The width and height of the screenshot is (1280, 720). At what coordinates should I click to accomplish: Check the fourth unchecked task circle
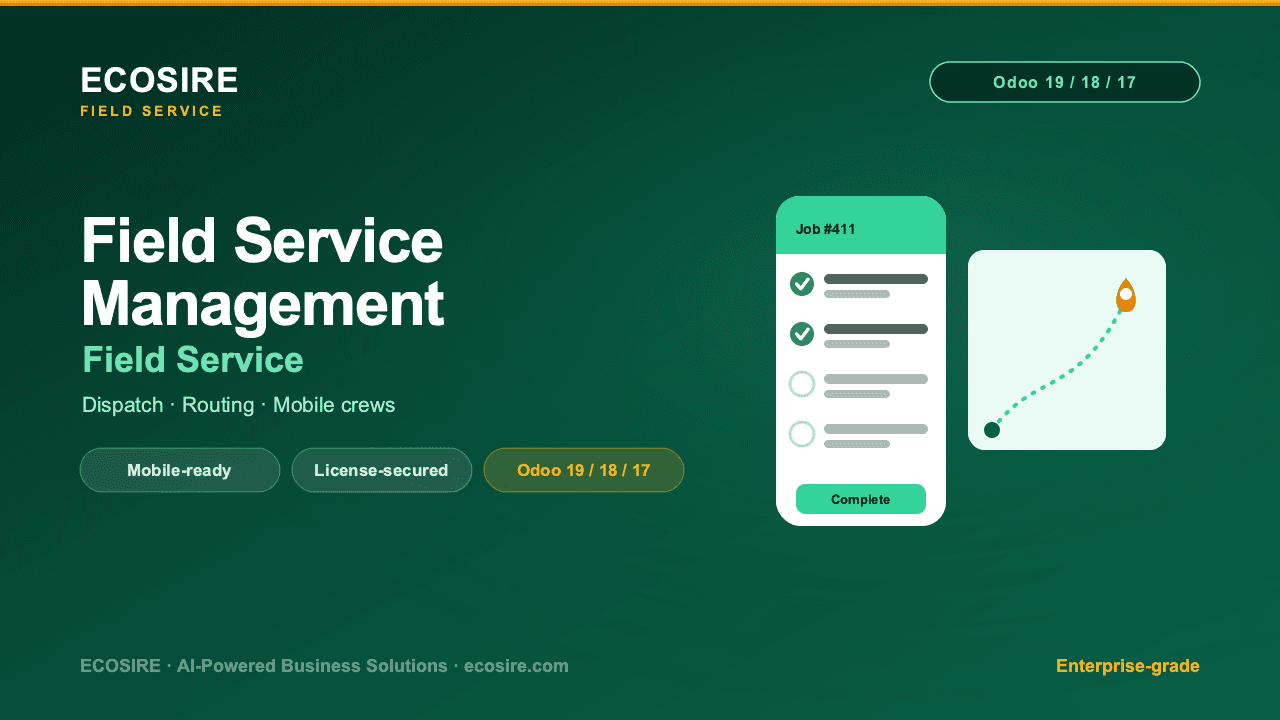tap(802, 434)
